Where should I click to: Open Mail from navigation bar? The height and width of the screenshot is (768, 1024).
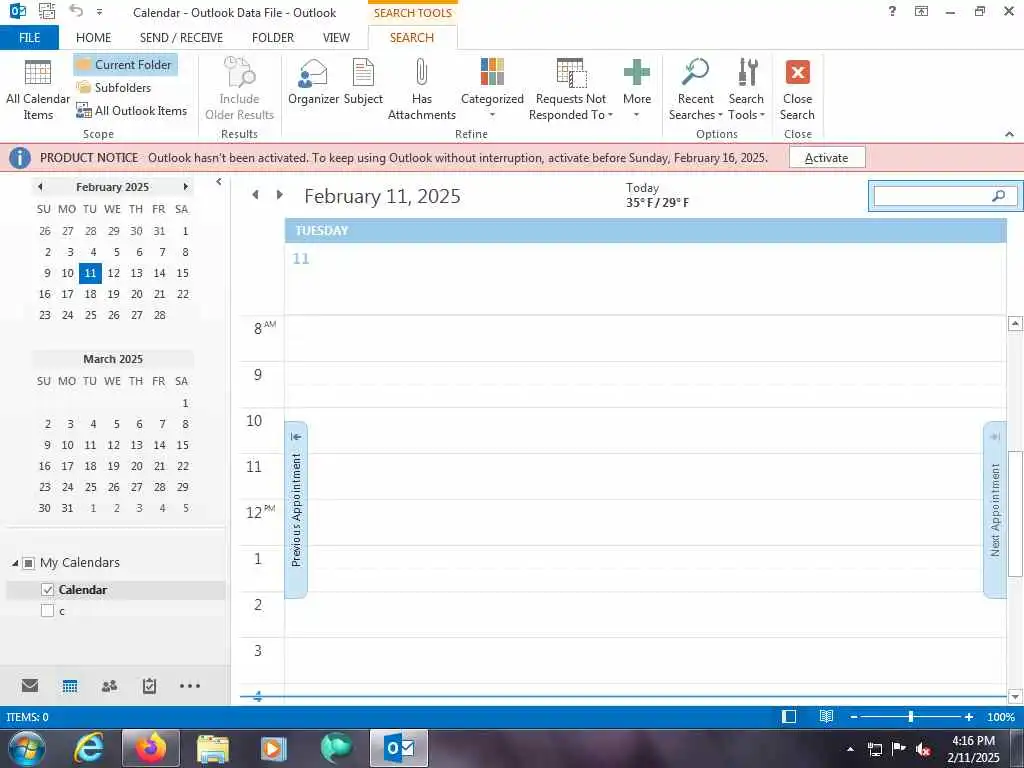[x=30, y=686]
